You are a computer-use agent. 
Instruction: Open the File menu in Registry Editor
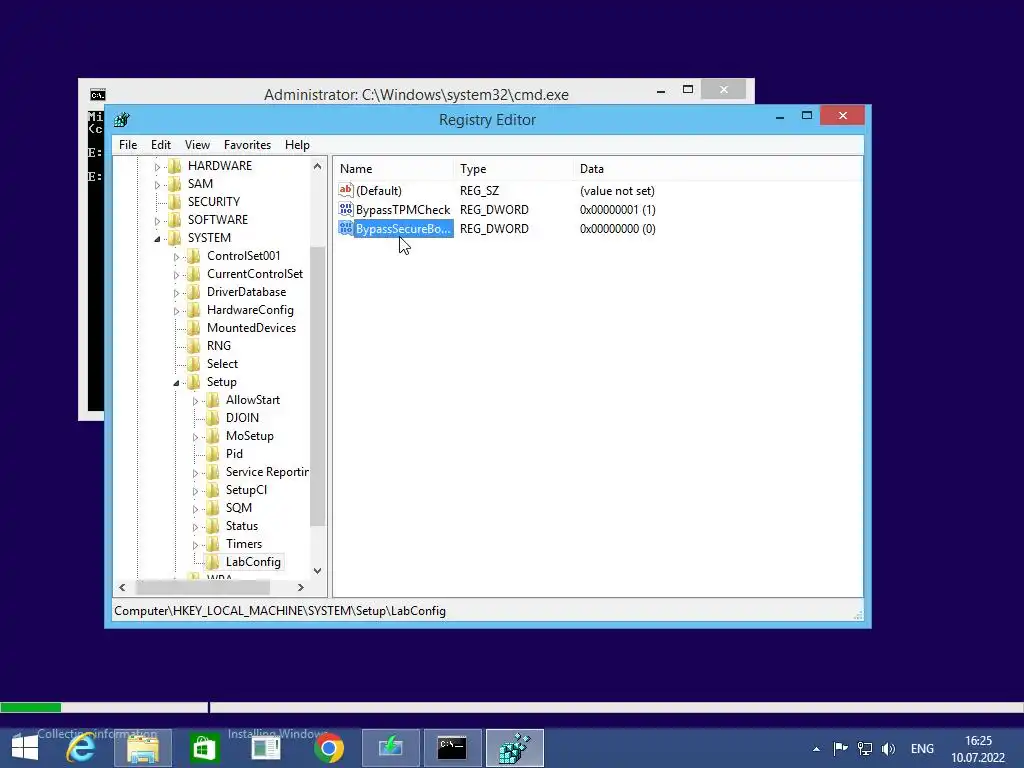coord(128,145)
